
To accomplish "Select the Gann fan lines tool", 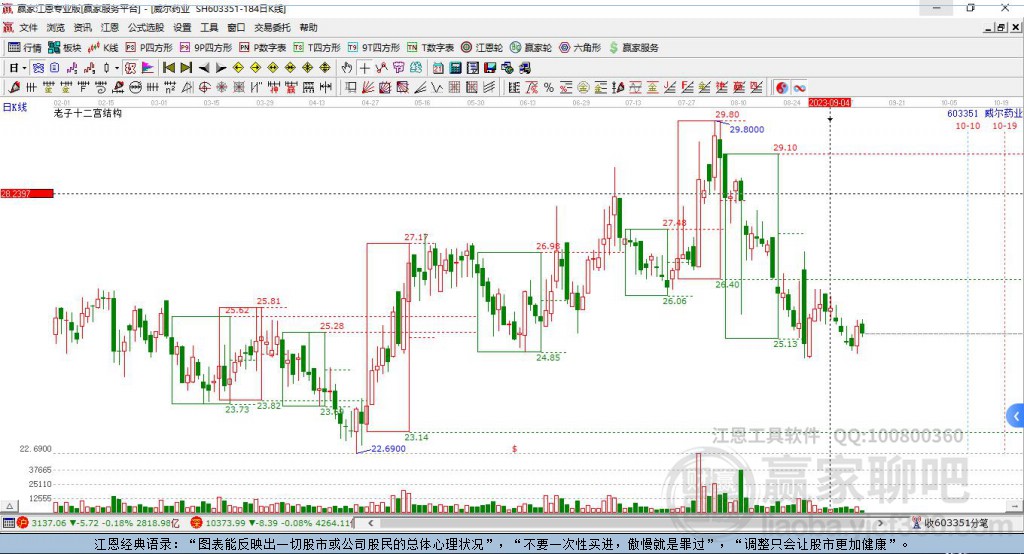I will click(x=368, y=88).
